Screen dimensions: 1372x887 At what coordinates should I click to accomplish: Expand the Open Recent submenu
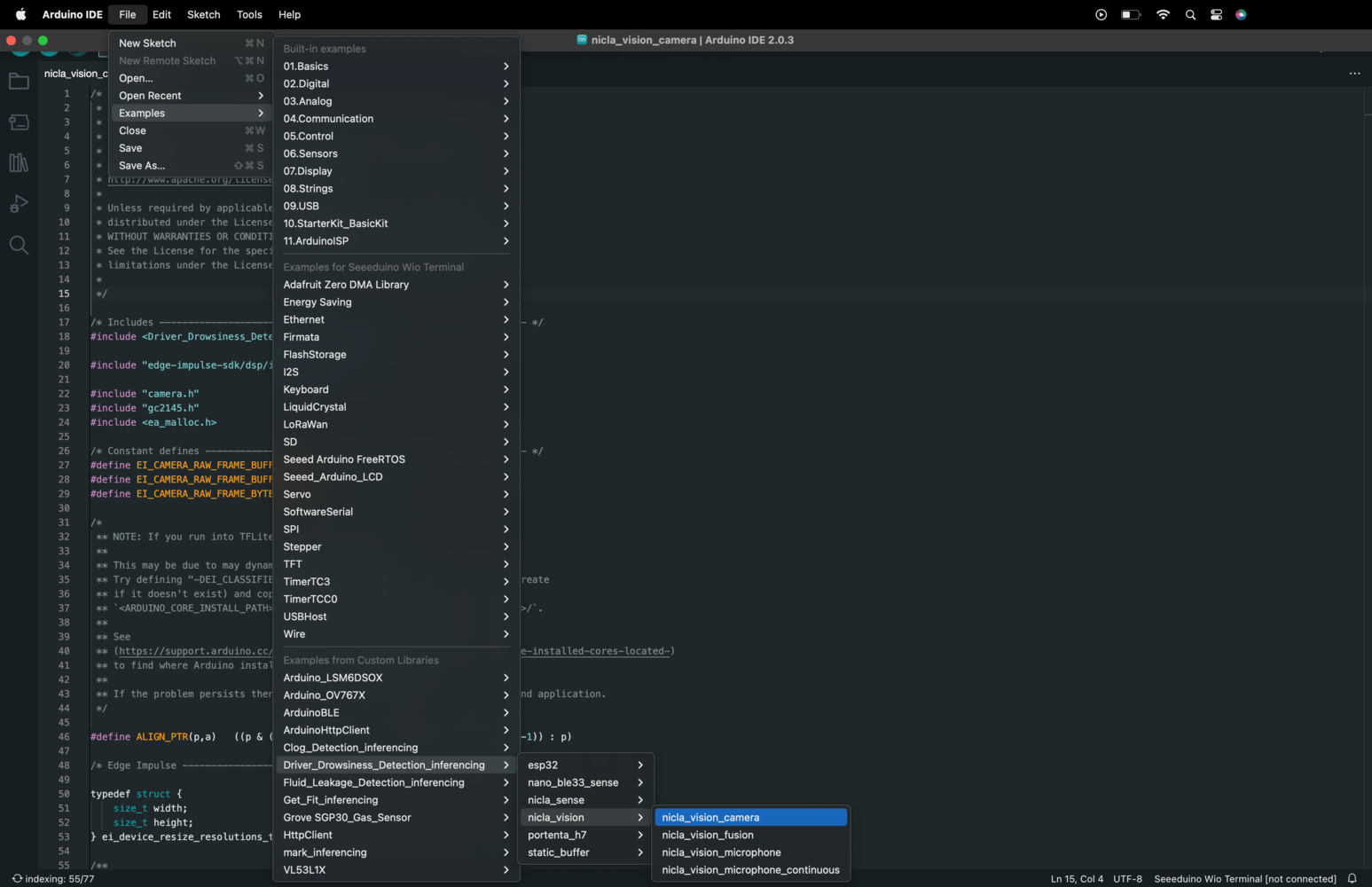(x=191, y=96)
